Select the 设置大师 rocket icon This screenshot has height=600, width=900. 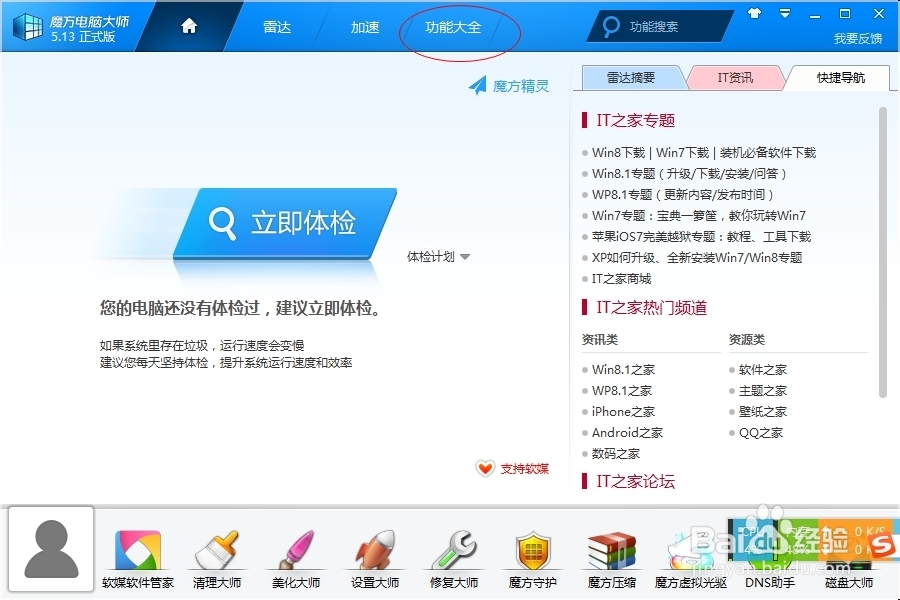(373, 550)
